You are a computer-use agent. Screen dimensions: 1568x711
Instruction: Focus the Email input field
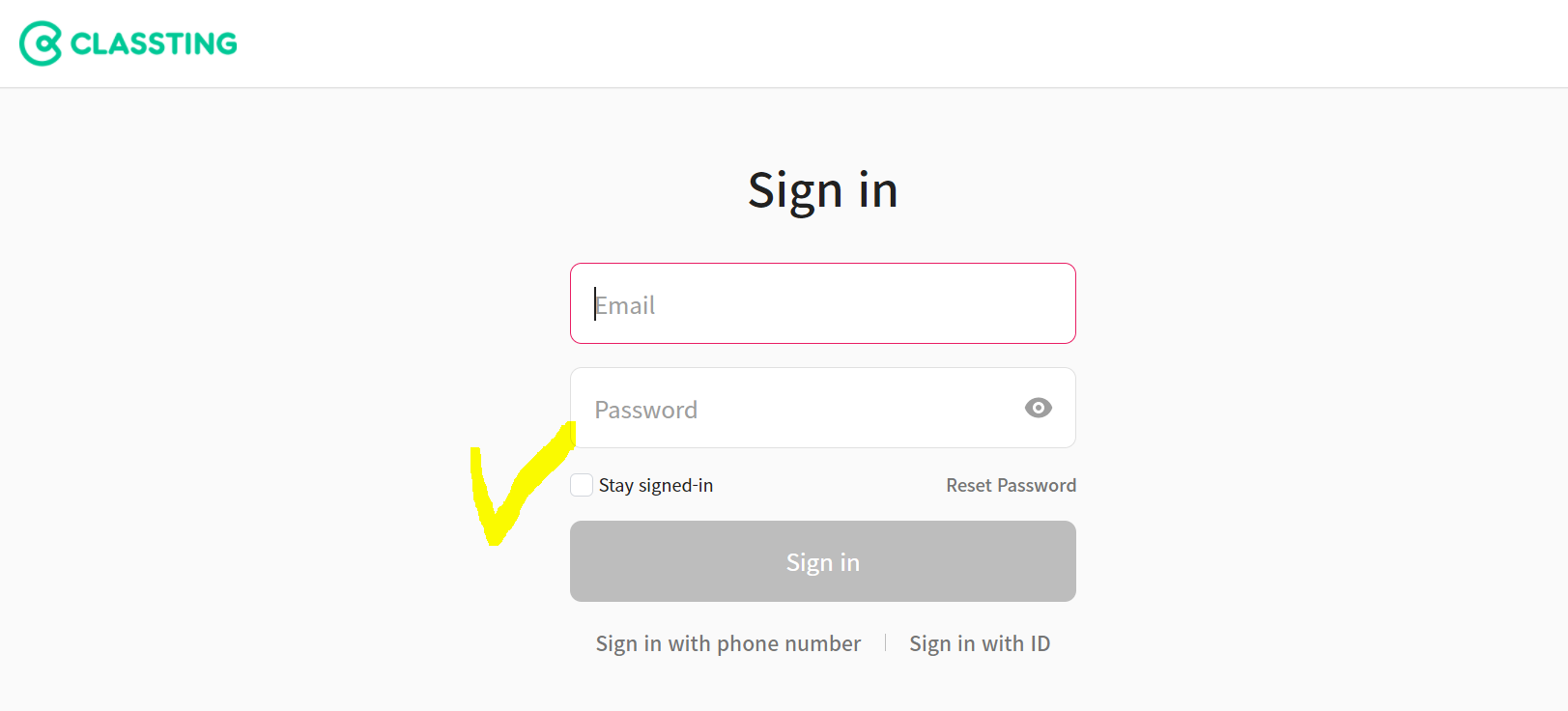(823, 303)
